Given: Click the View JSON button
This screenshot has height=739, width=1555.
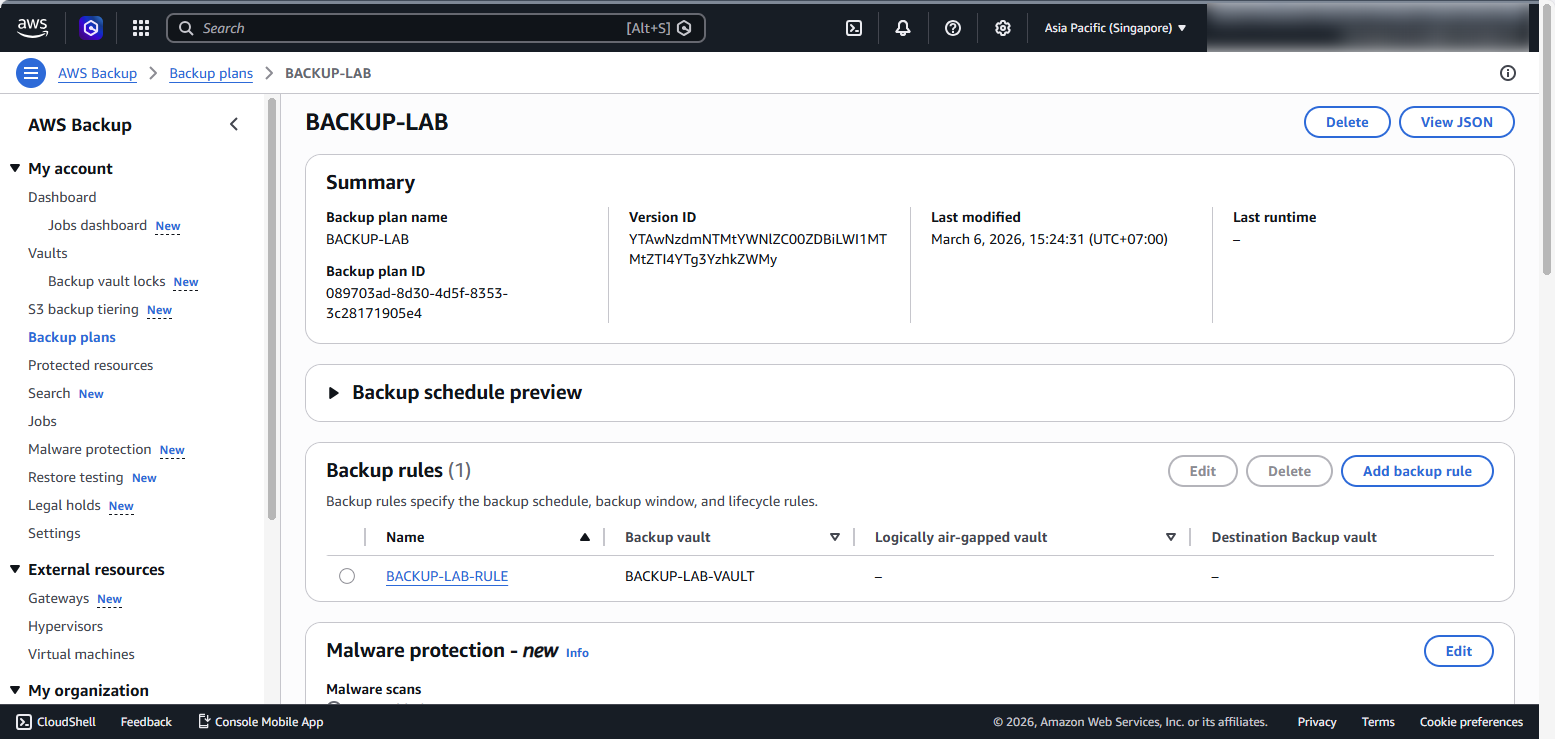Looking at the screenshot, I should coord(1457,122).
